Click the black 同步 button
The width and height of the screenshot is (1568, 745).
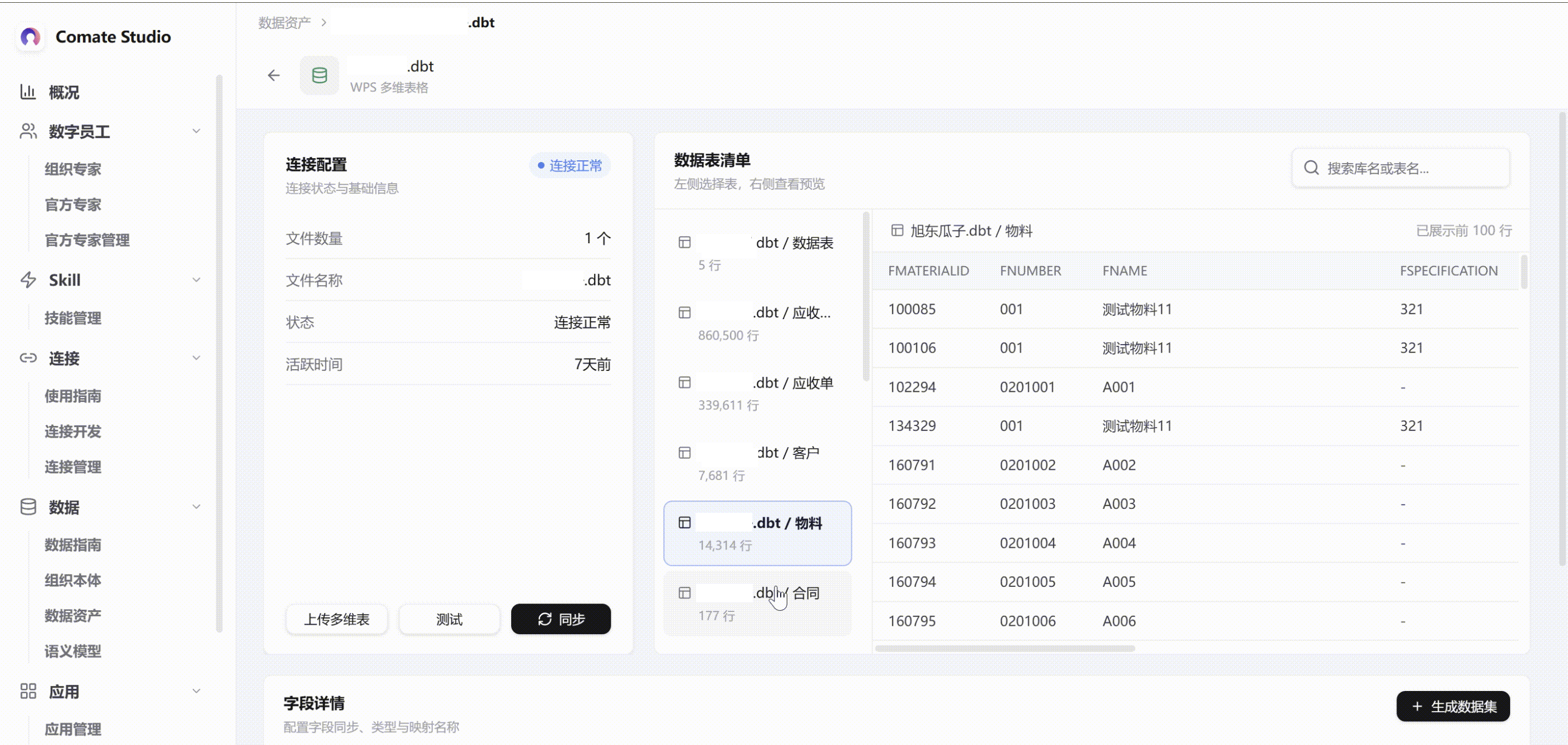(x=561, y=619)
